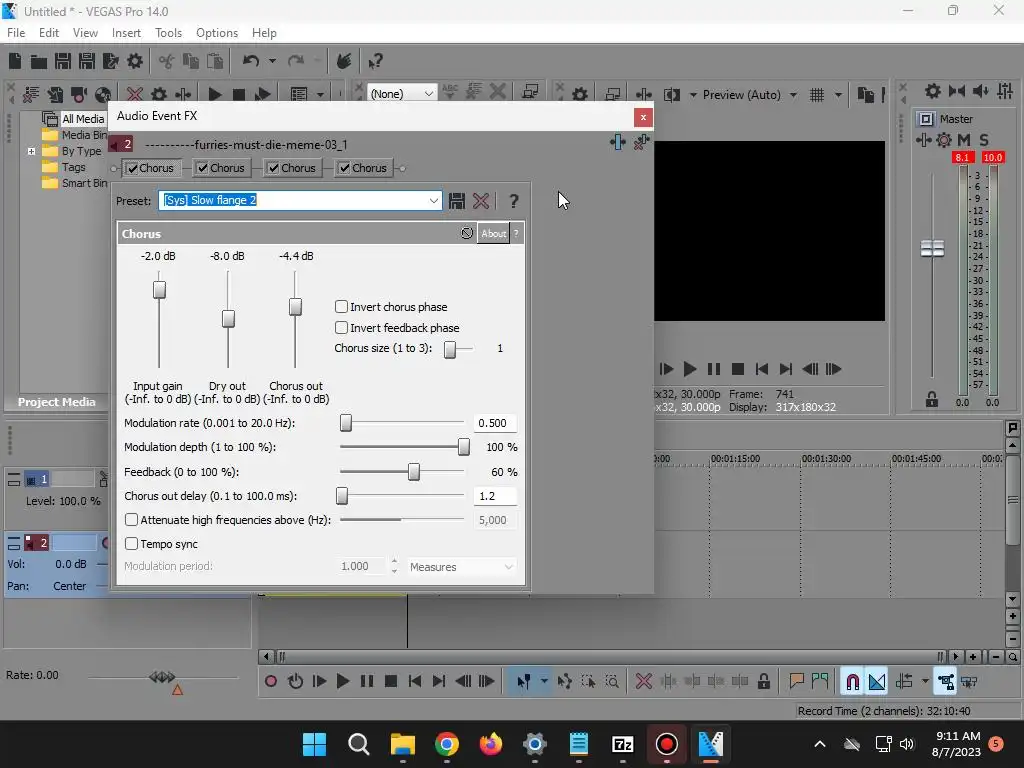The height and width of the screenshot is (768, 1024).
Task: Open project folder icon in toolbar
Action: pos(39,61)
